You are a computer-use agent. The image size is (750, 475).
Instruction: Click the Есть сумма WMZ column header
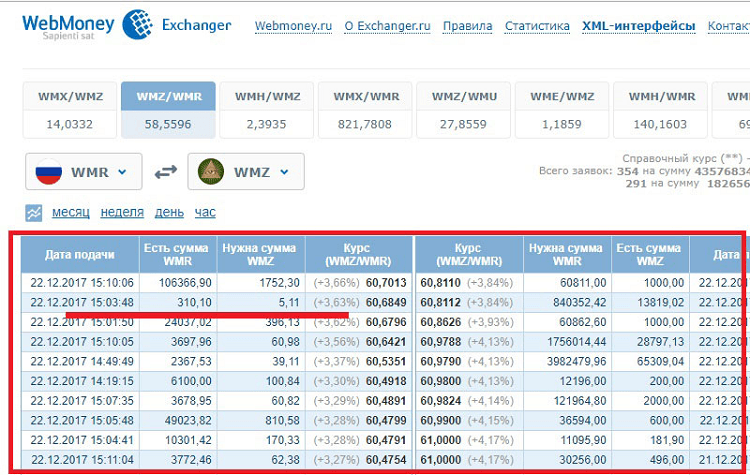tap(650, 254)
